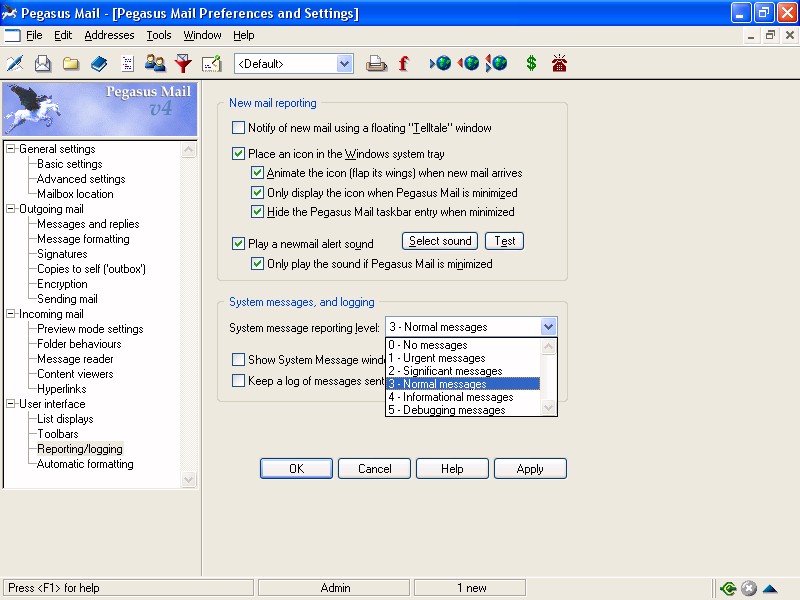Screen dimensions: 800x600
Task: Toggle Hide the Pegasus Mail taskbar entry checkbox
Action: point(257,212)
